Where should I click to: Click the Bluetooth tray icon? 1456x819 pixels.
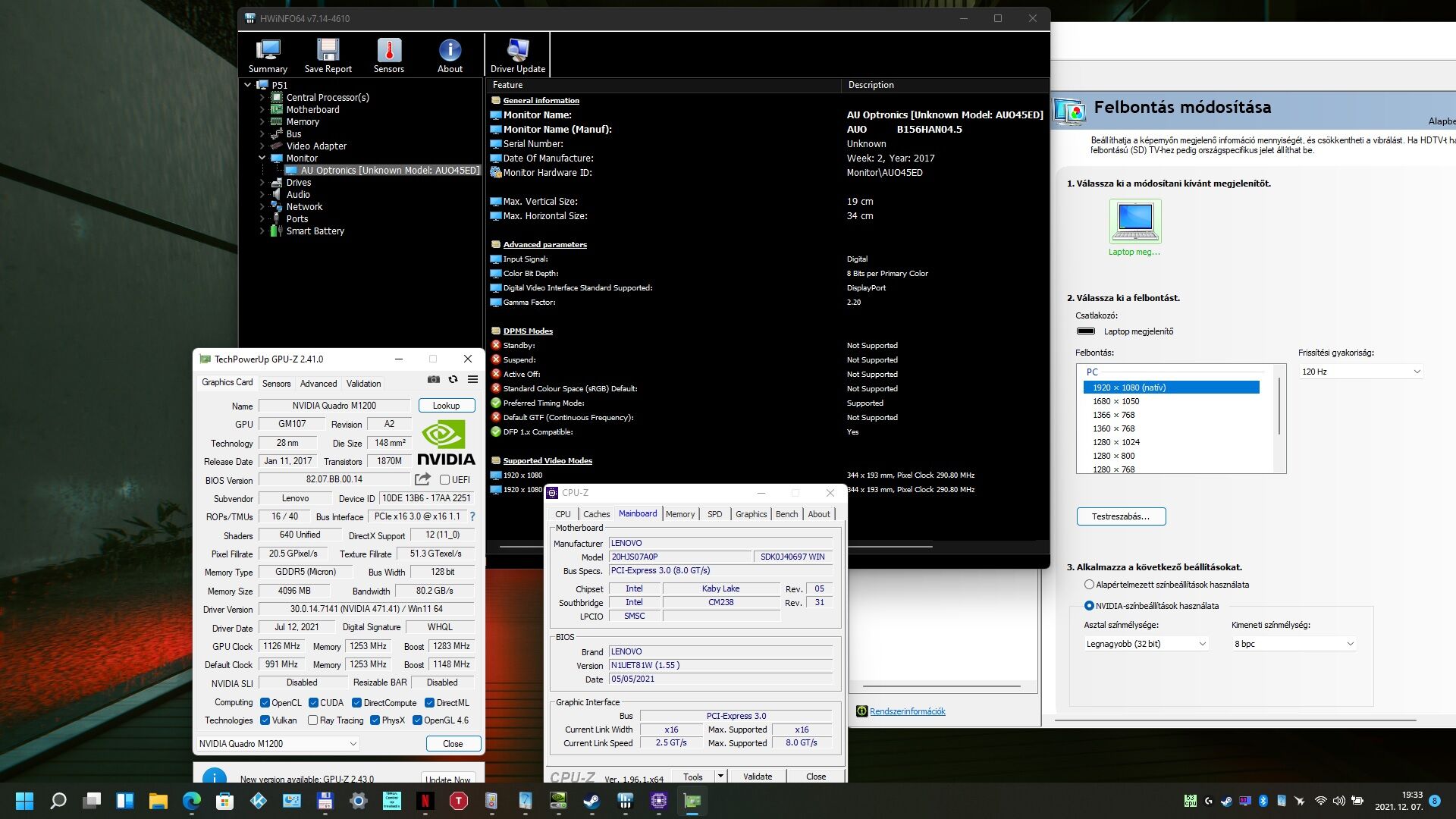[x=1263, y=801]
